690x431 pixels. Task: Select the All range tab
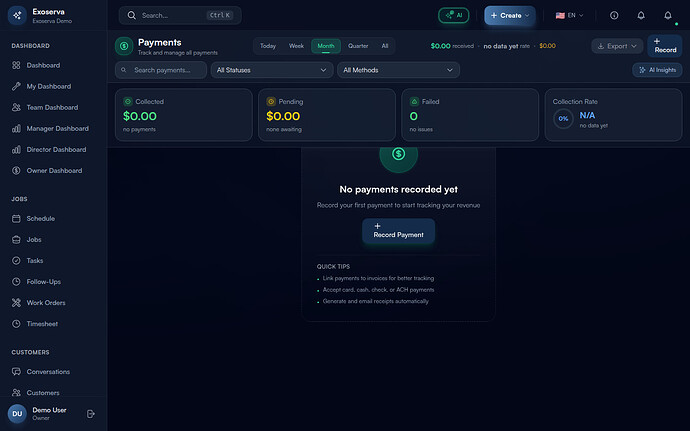[385, 46]
